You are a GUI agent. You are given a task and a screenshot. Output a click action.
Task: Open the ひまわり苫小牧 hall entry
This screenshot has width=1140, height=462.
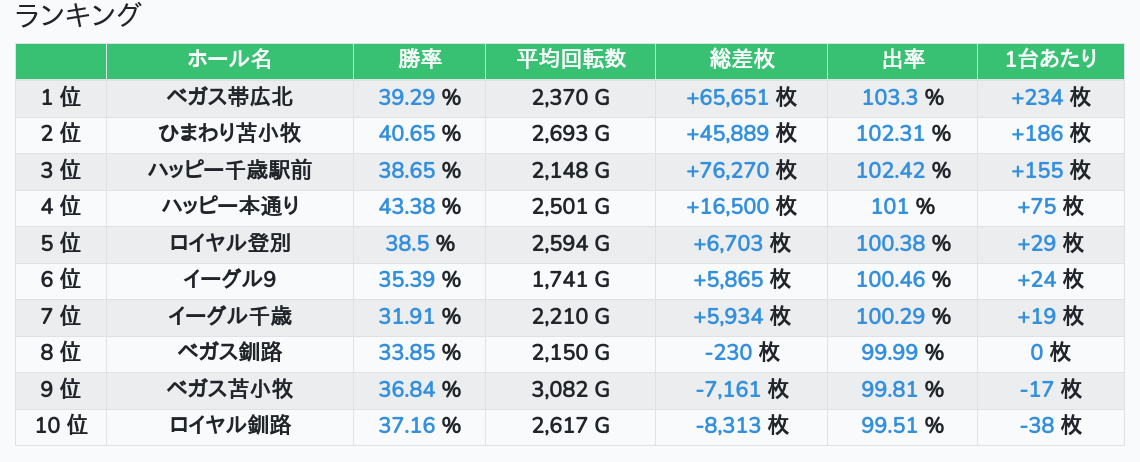coord(229,134)
